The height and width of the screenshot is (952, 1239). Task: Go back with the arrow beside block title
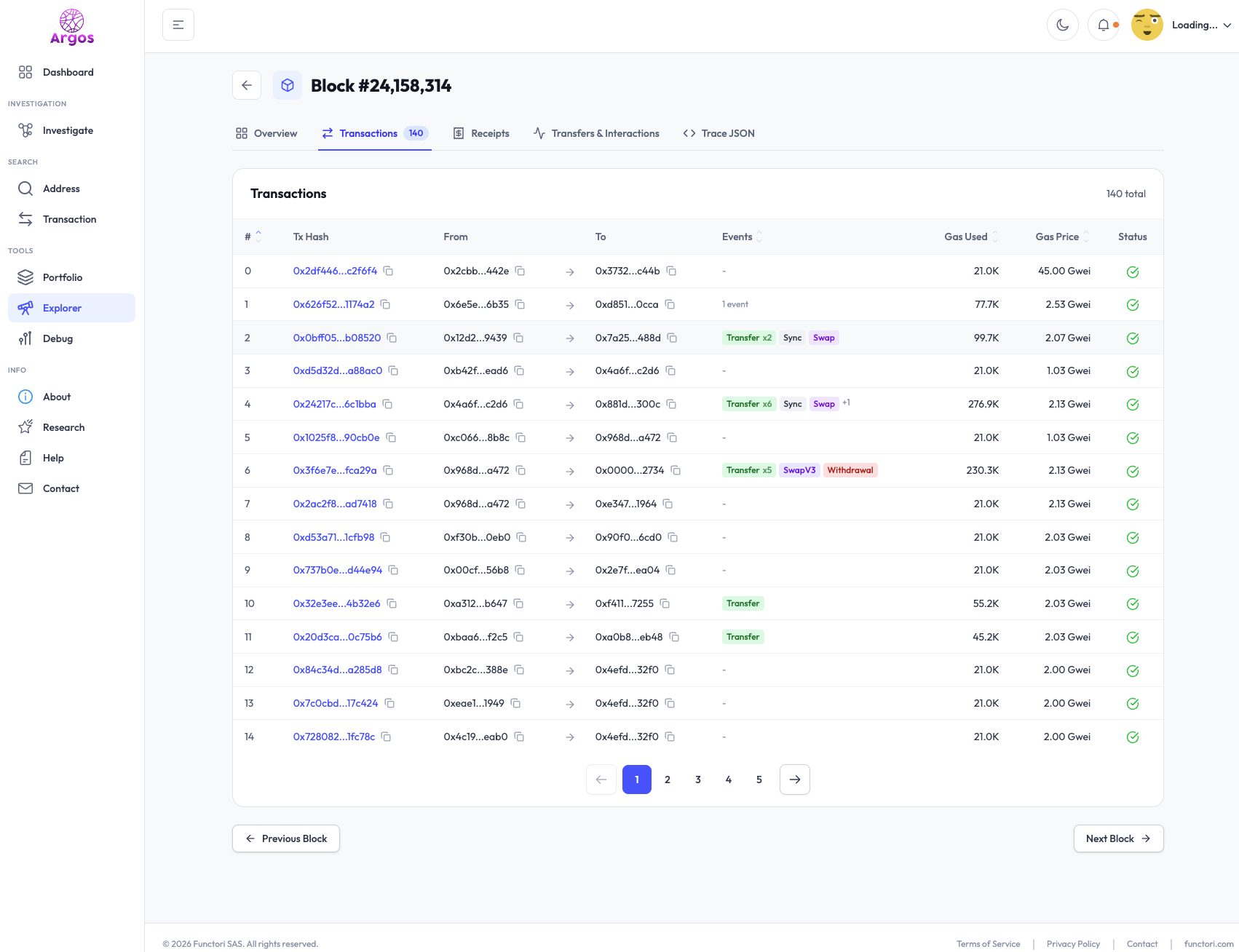[247, 85]
